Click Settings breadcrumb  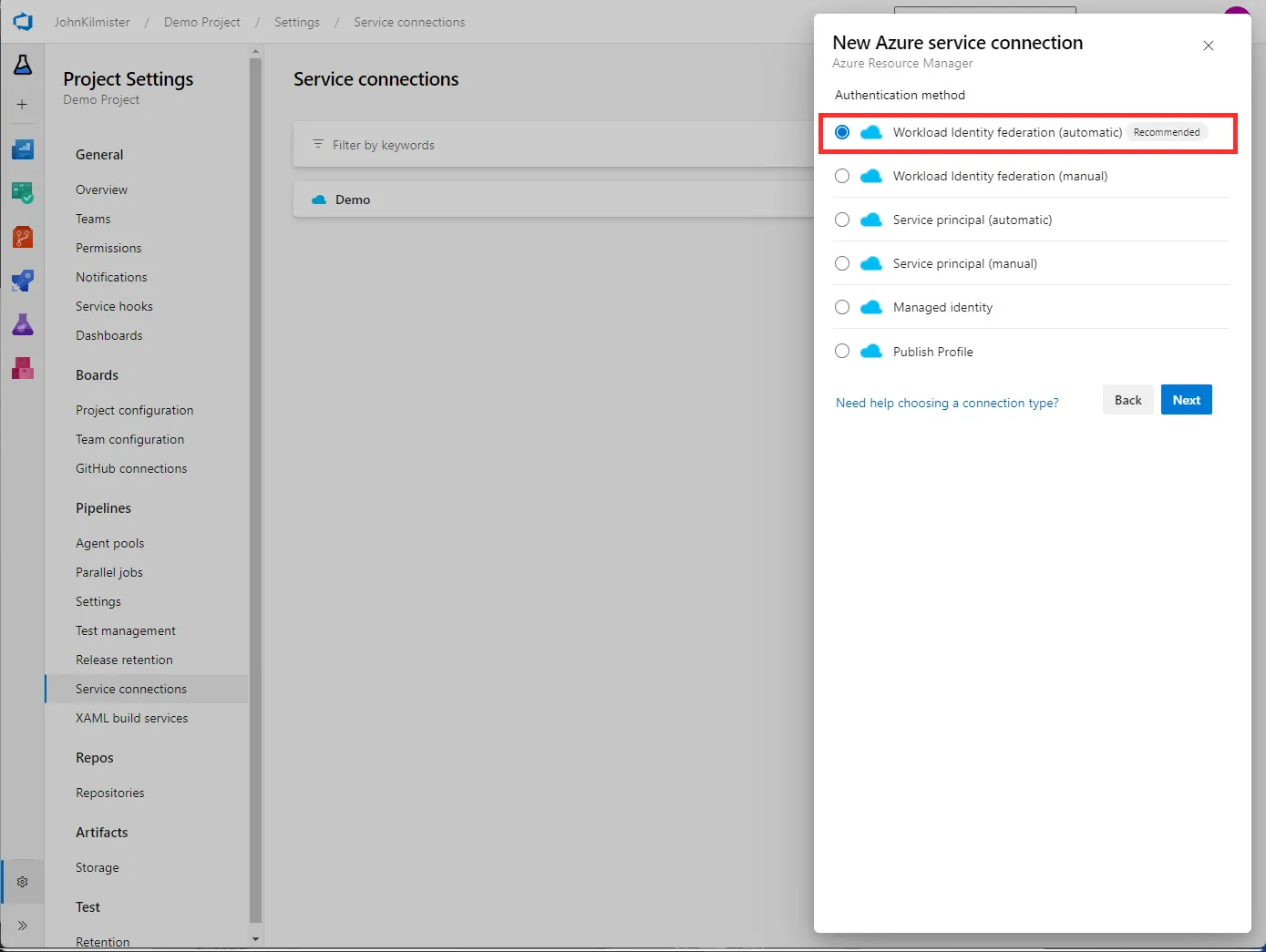coord(297,22)
